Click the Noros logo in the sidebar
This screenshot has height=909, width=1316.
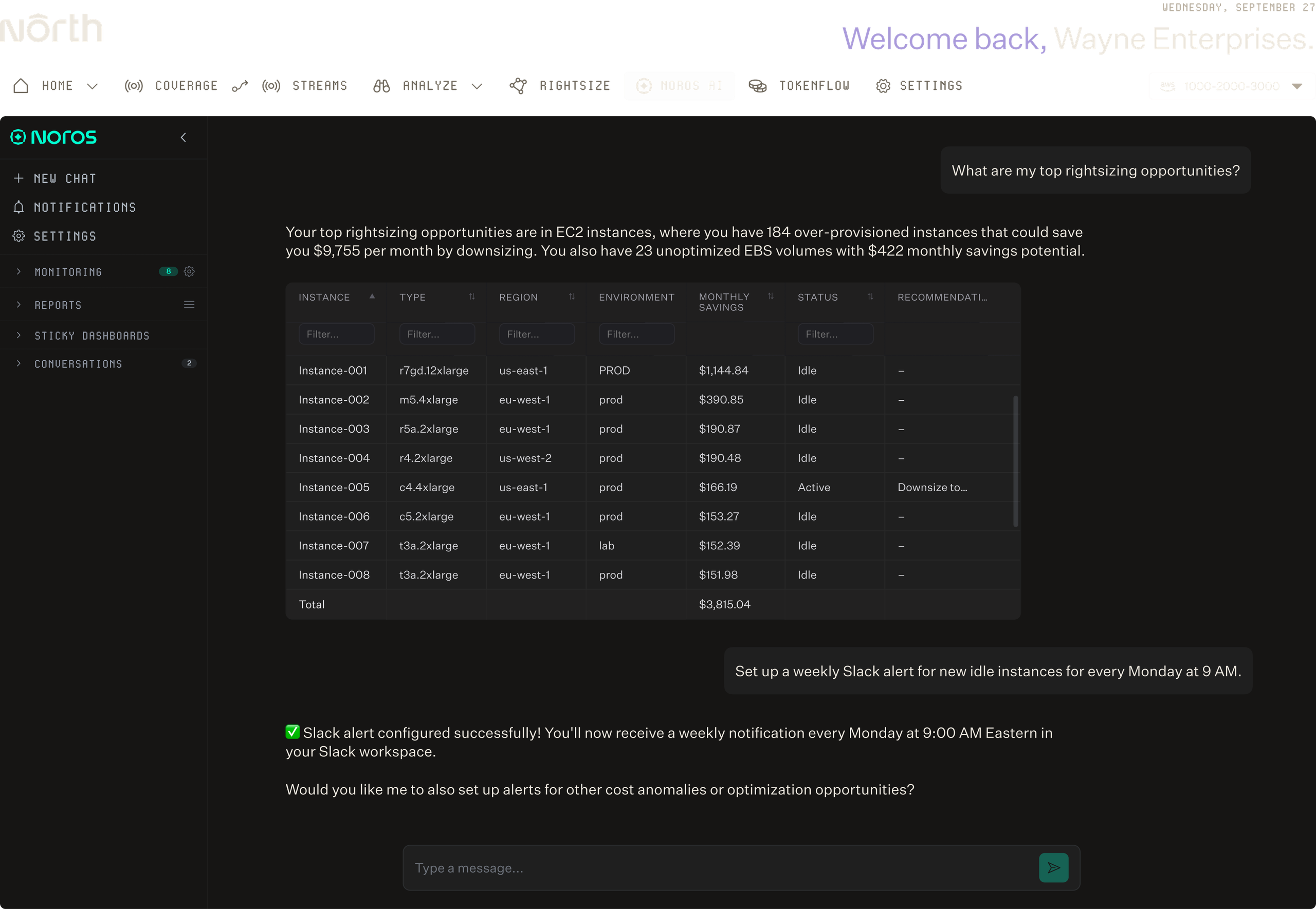pyautogui.click(x=53, y=137)
